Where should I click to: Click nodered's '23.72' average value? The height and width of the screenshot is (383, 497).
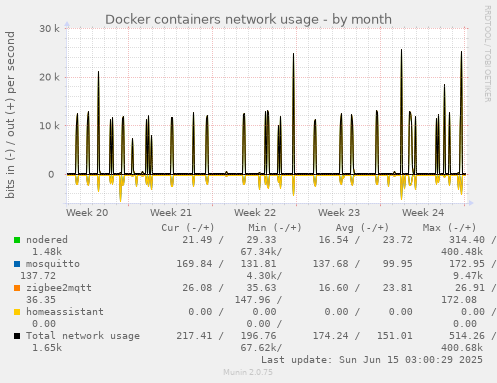(397, 240)
